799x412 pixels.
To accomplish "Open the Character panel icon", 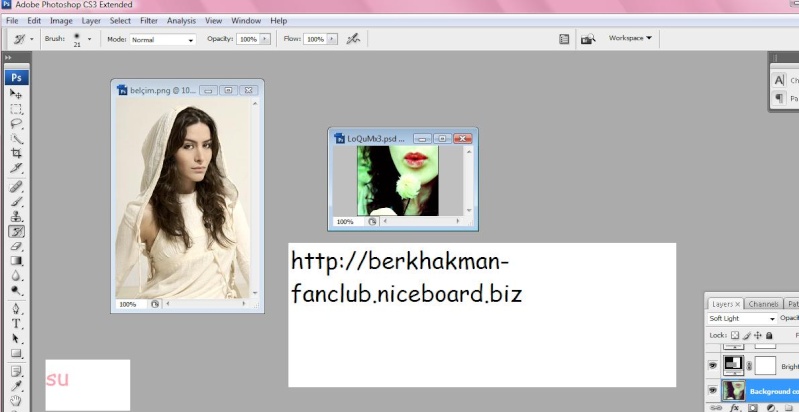I will (x=779, y=80).
